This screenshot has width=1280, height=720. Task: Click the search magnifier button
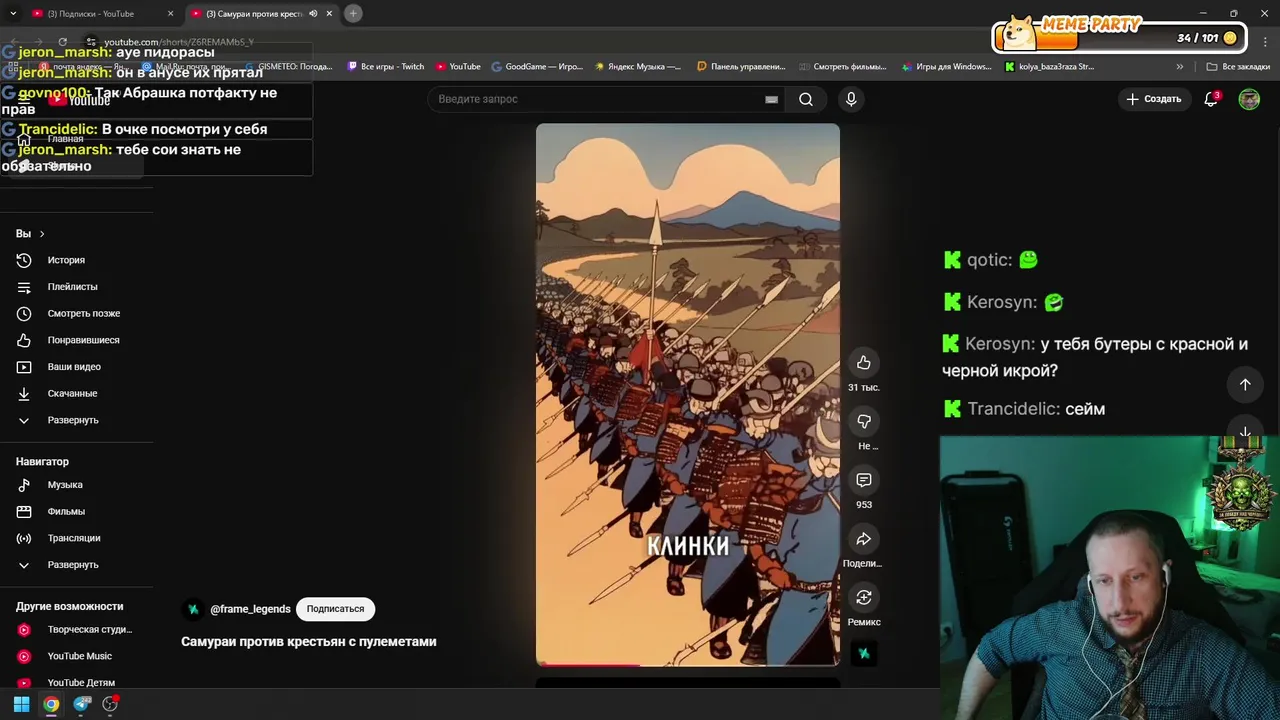806,99
